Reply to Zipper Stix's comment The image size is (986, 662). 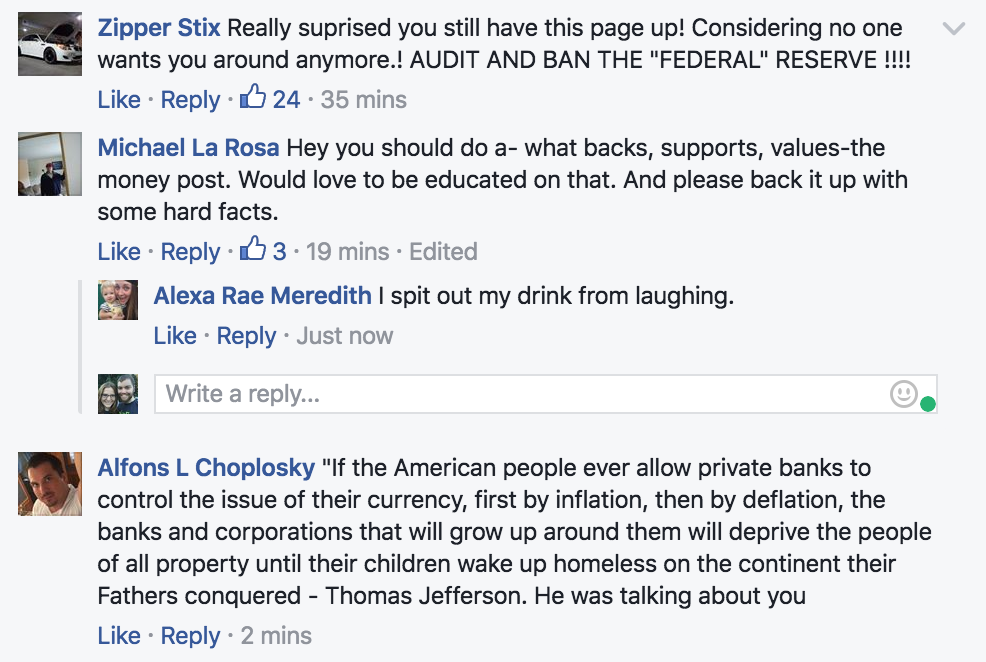(x=190, y=100)
